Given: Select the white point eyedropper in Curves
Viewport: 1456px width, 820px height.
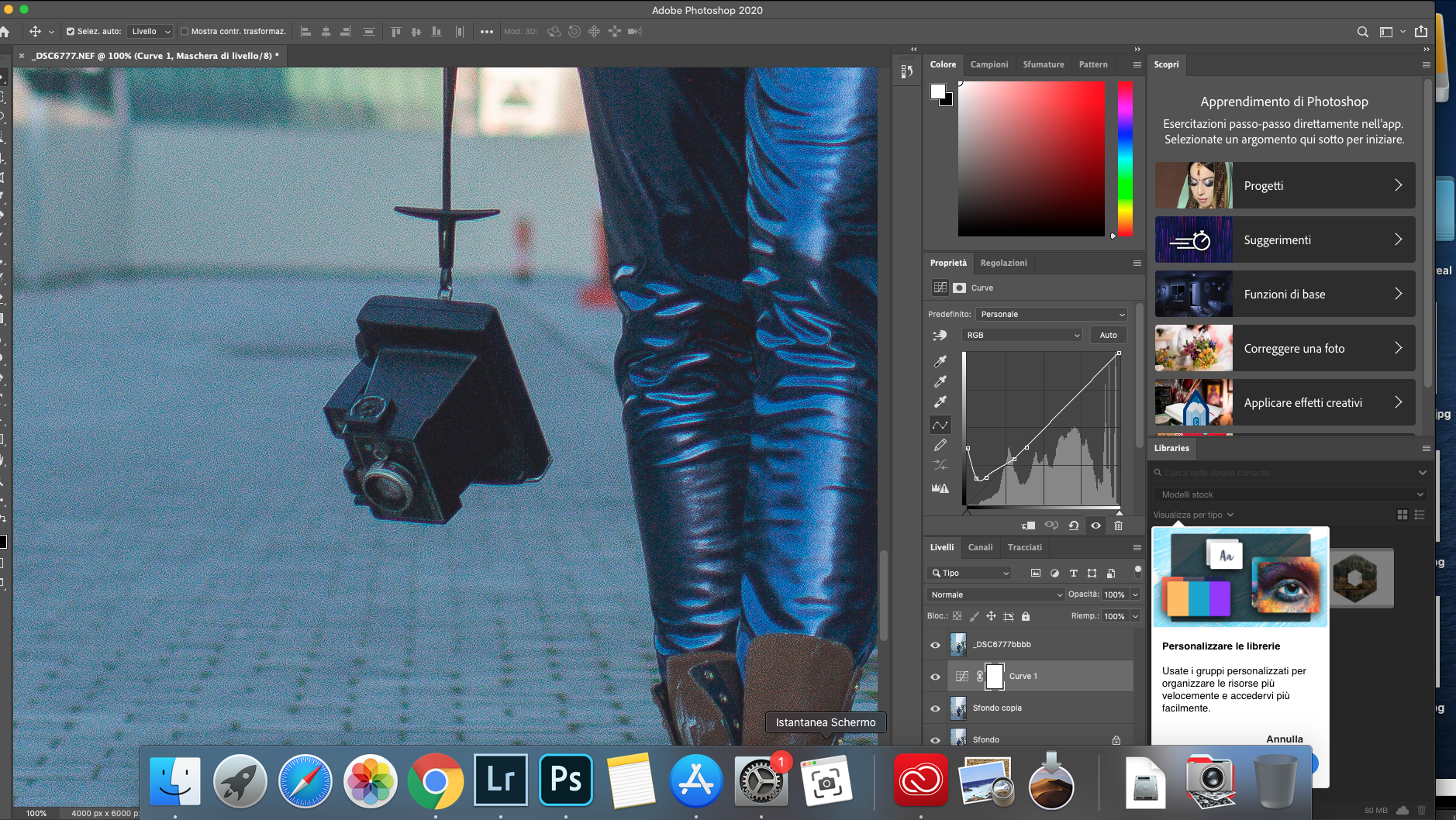Looking at the screenshot, I should [x=940, y=402].
